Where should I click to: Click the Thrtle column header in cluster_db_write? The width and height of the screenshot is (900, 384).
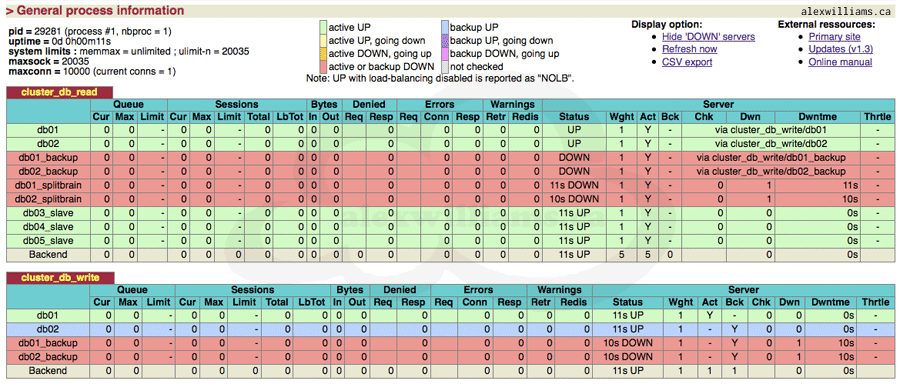click(x=875, y=302)
